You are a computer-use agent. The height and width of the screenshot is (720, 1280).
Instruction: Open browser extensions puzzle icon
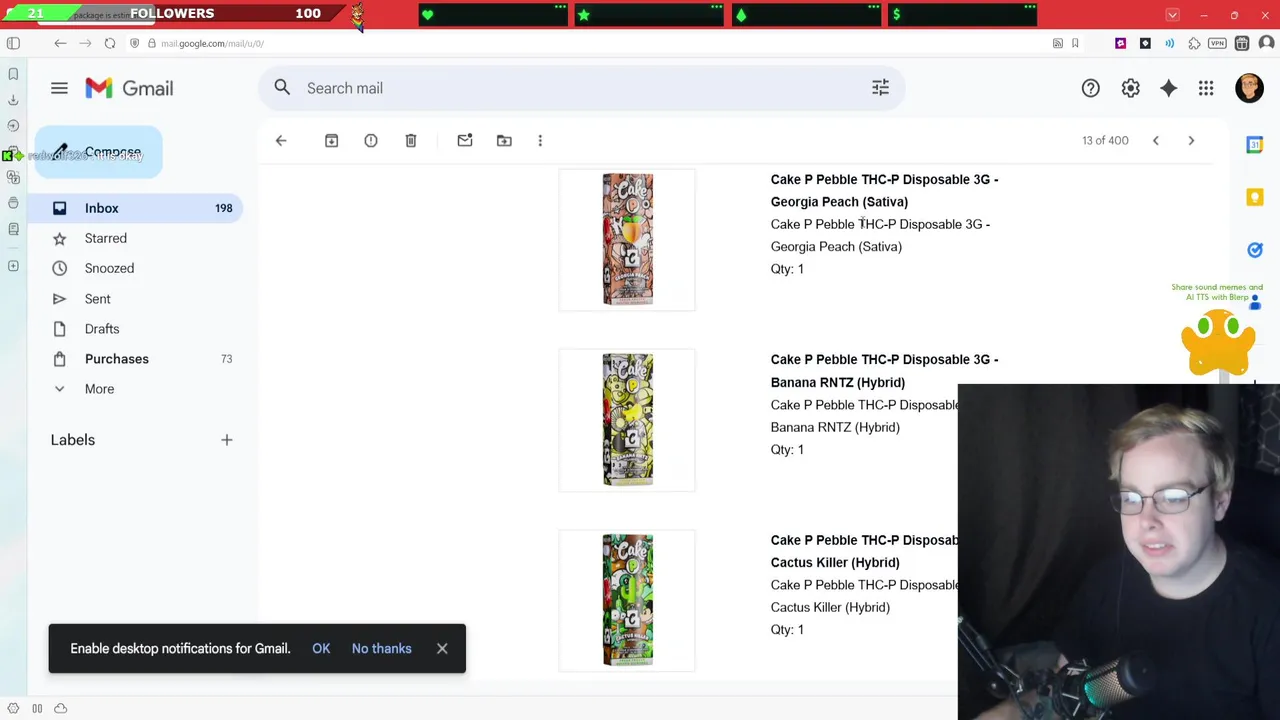click(1194, 43)
